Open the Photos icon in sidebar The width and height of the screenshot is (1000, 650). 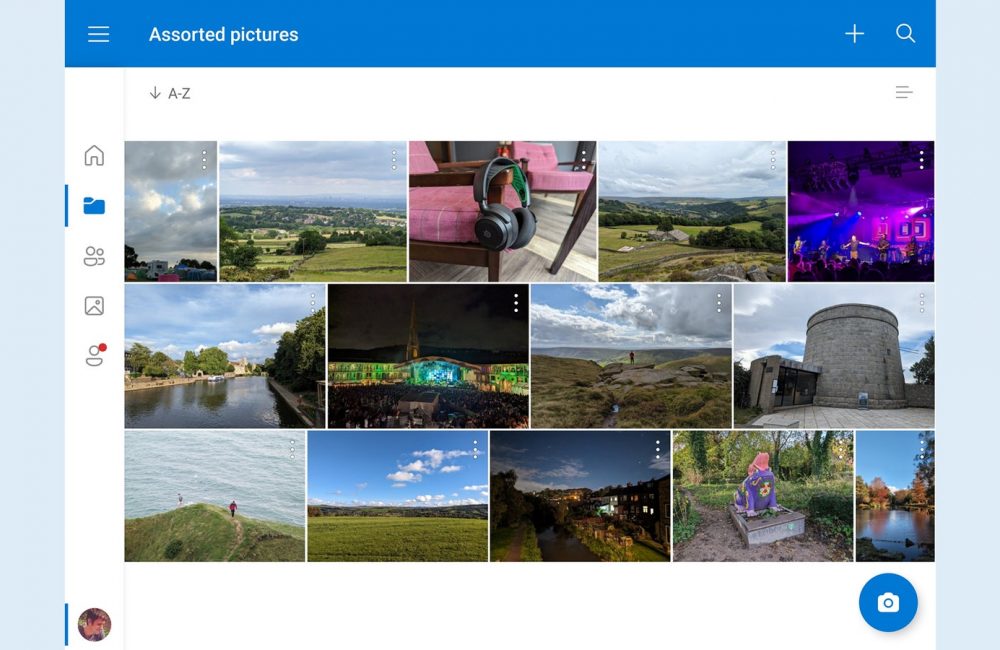click(94, 306)
